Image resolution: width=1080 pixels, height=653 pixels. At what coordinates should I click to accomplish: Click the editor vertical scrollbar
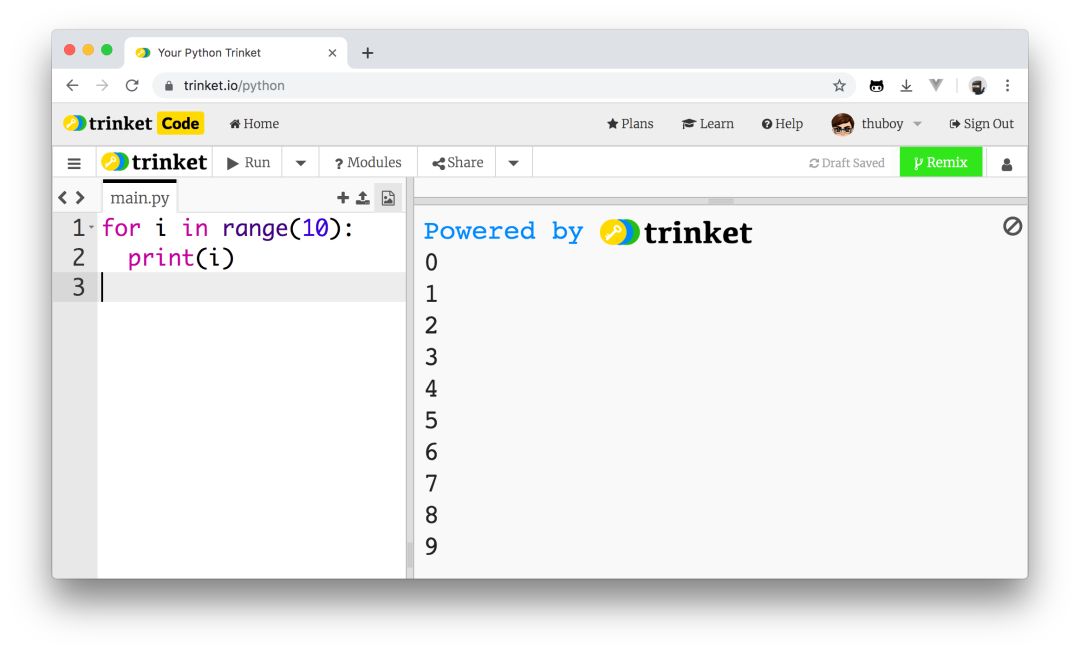point(410,555)
